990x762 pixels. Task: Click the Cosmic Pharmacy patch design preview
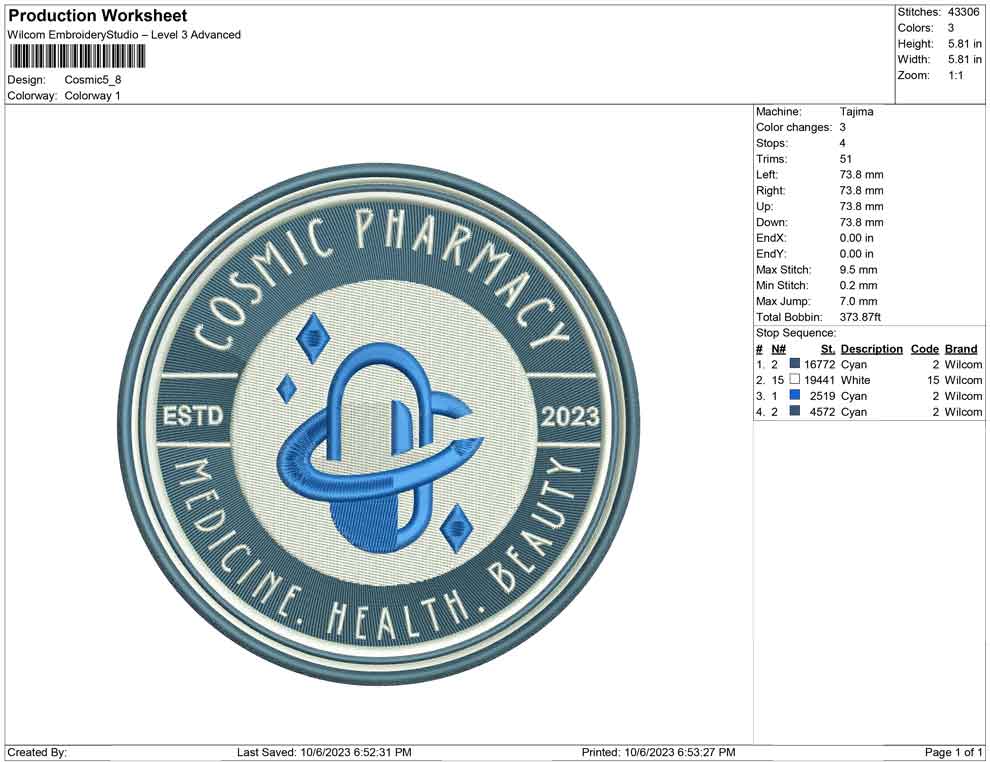(379, 426)
